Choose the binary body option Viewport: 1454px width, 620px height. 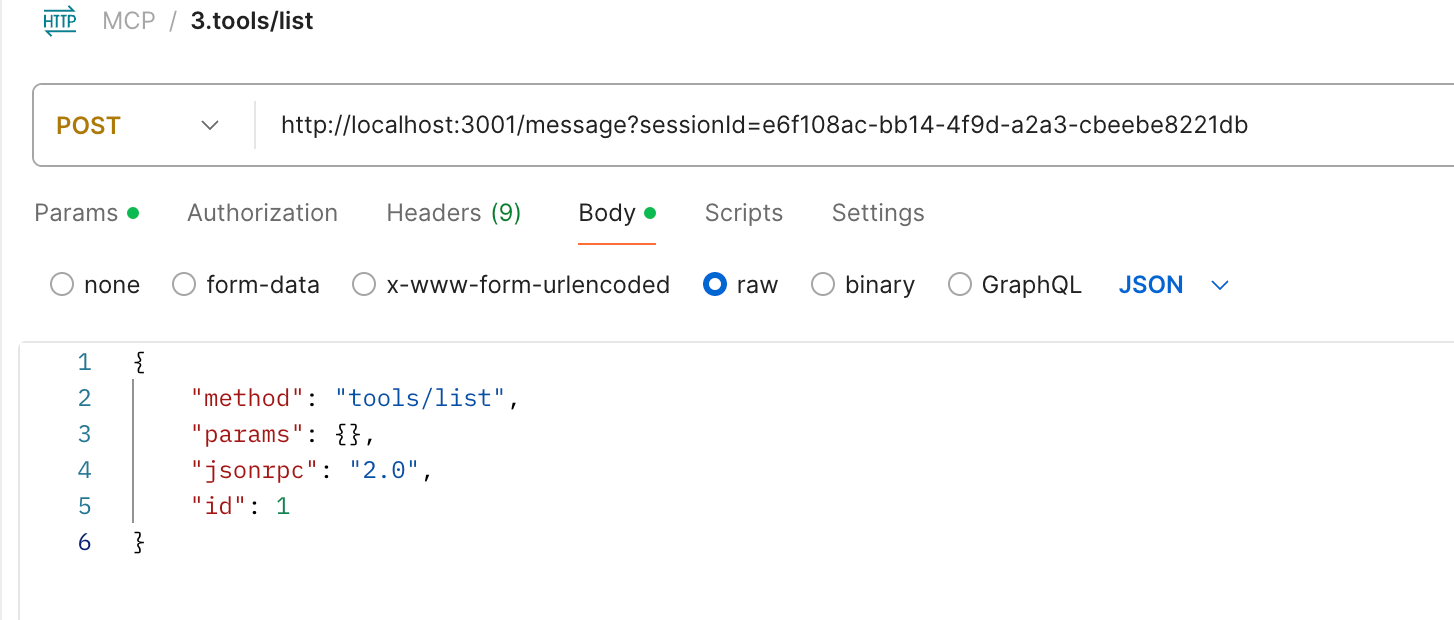(863, 285)
